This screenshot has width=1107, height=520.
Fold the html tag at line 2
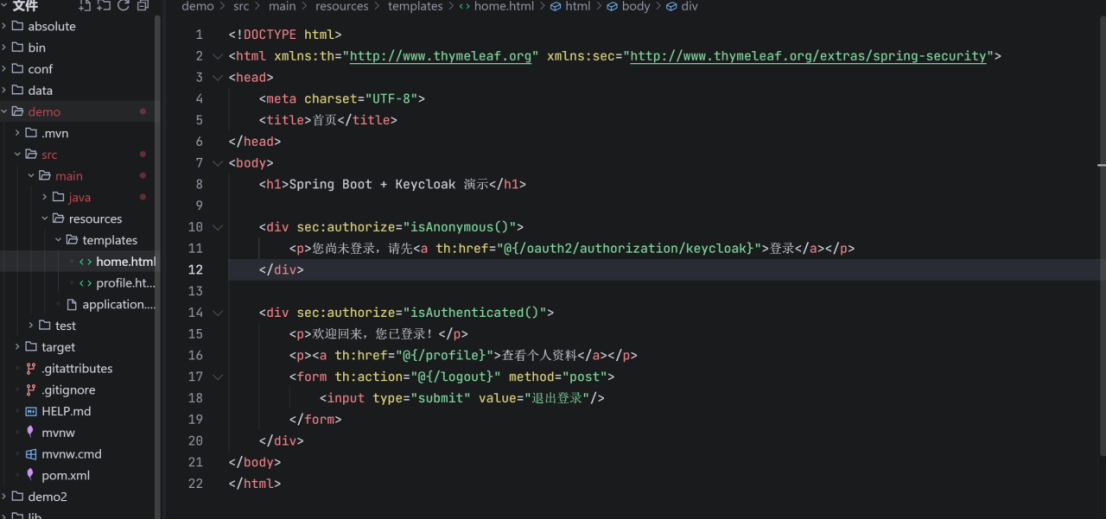(x=217, y=56)
